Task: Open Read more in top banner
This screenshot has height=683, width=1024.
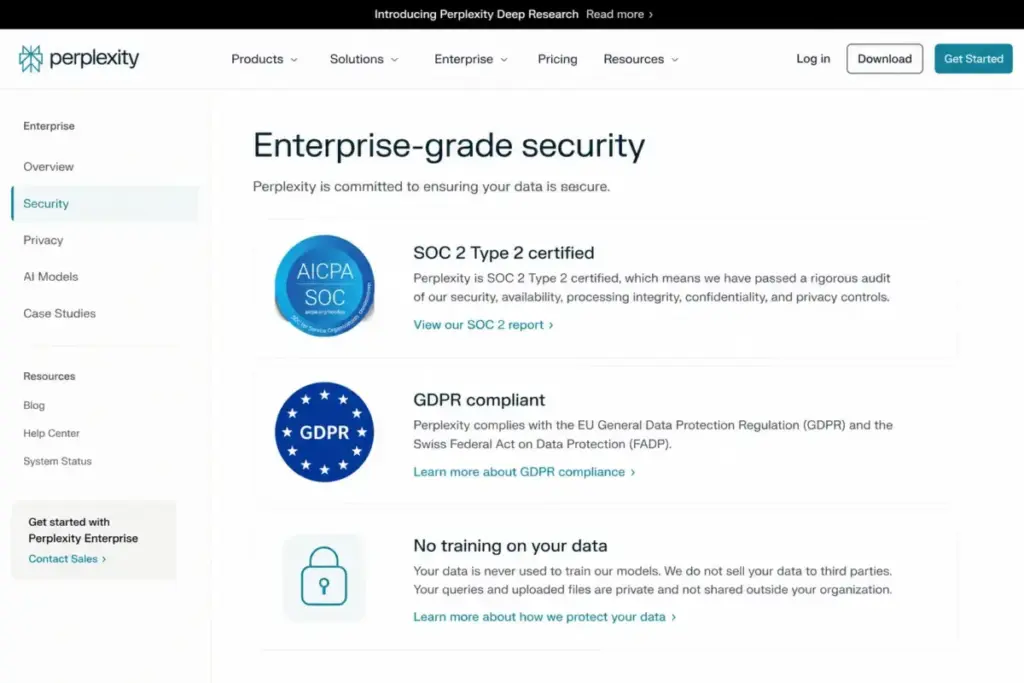Action: pyautogui.click(x=619, y=14)
